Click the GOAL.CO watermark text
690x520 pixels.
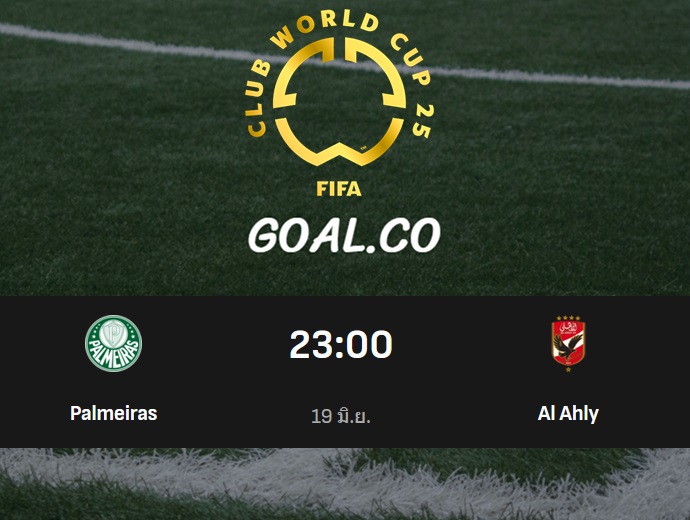pos(345,236)
